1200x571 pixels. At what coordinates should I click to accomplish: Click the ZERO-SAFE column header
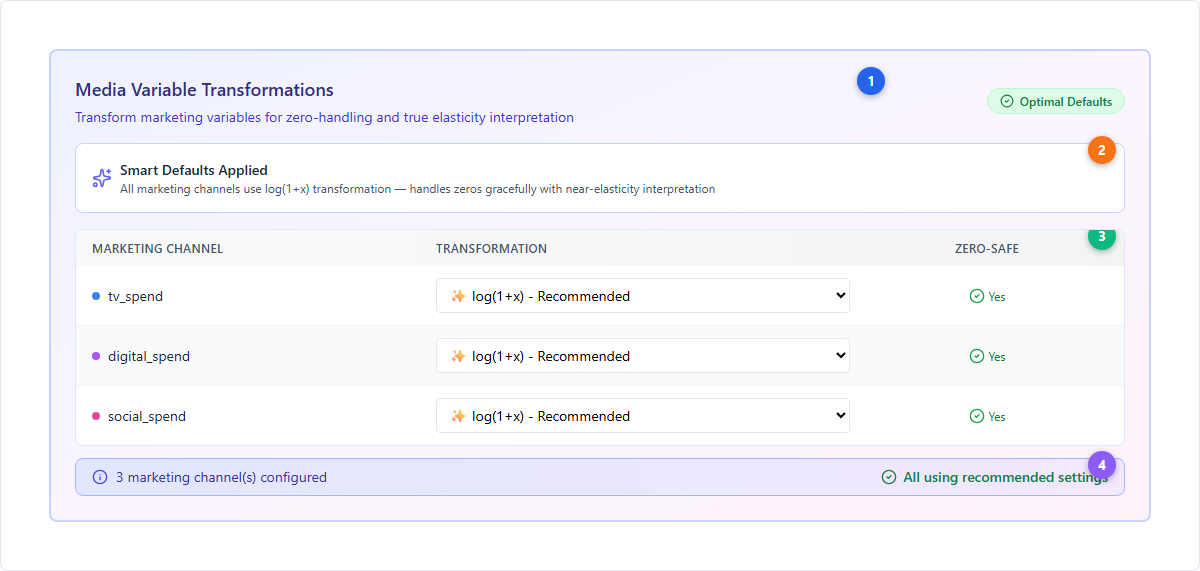[x=987, y=248]
